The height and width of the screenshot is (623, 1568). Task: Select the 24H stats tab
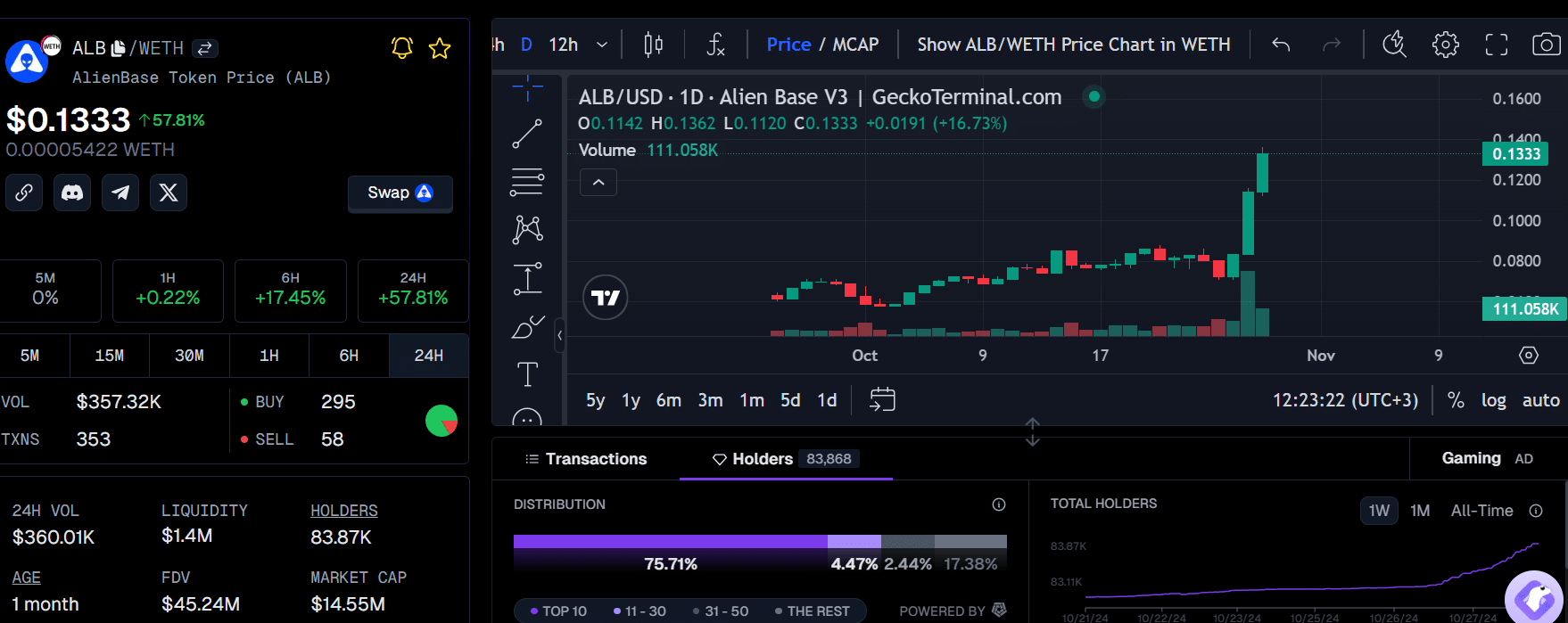pyautogui.click(x=429, y=356)
